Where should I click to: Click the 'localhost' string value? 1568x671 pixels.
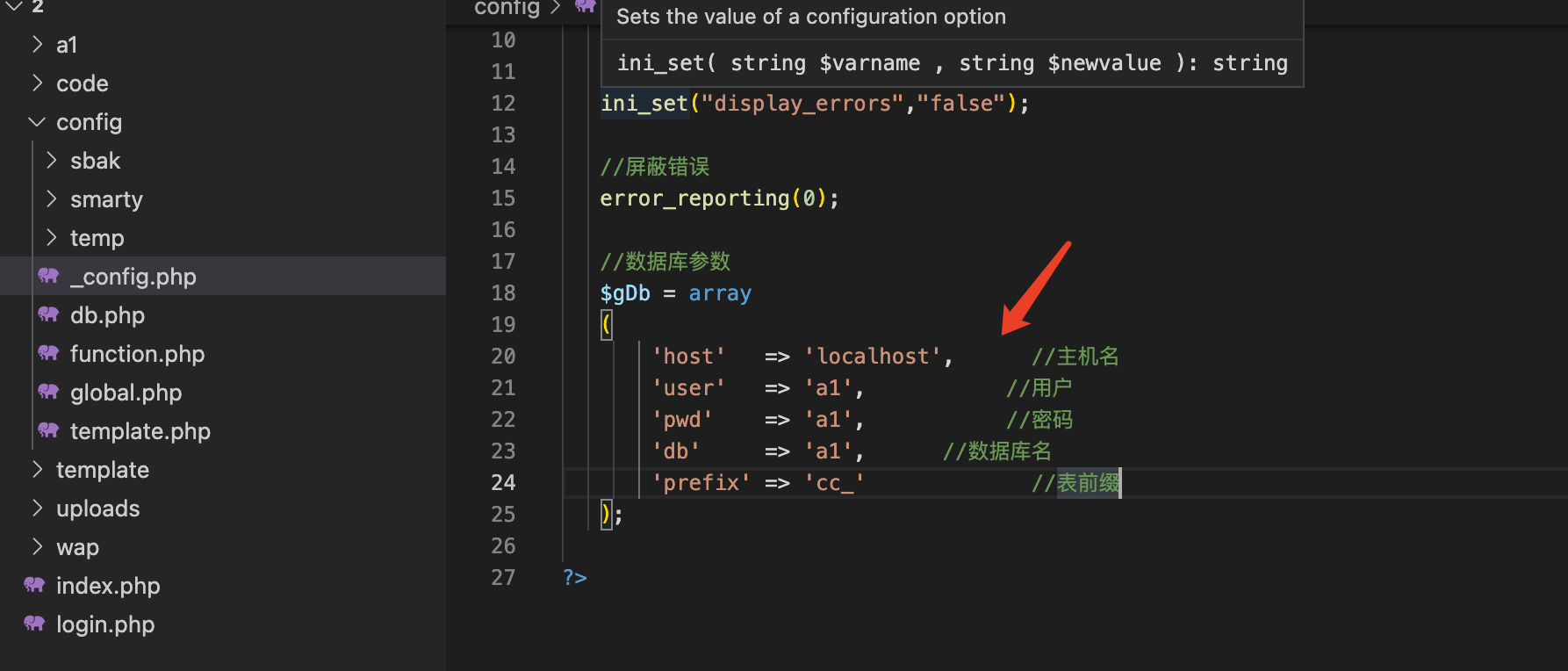873,357
